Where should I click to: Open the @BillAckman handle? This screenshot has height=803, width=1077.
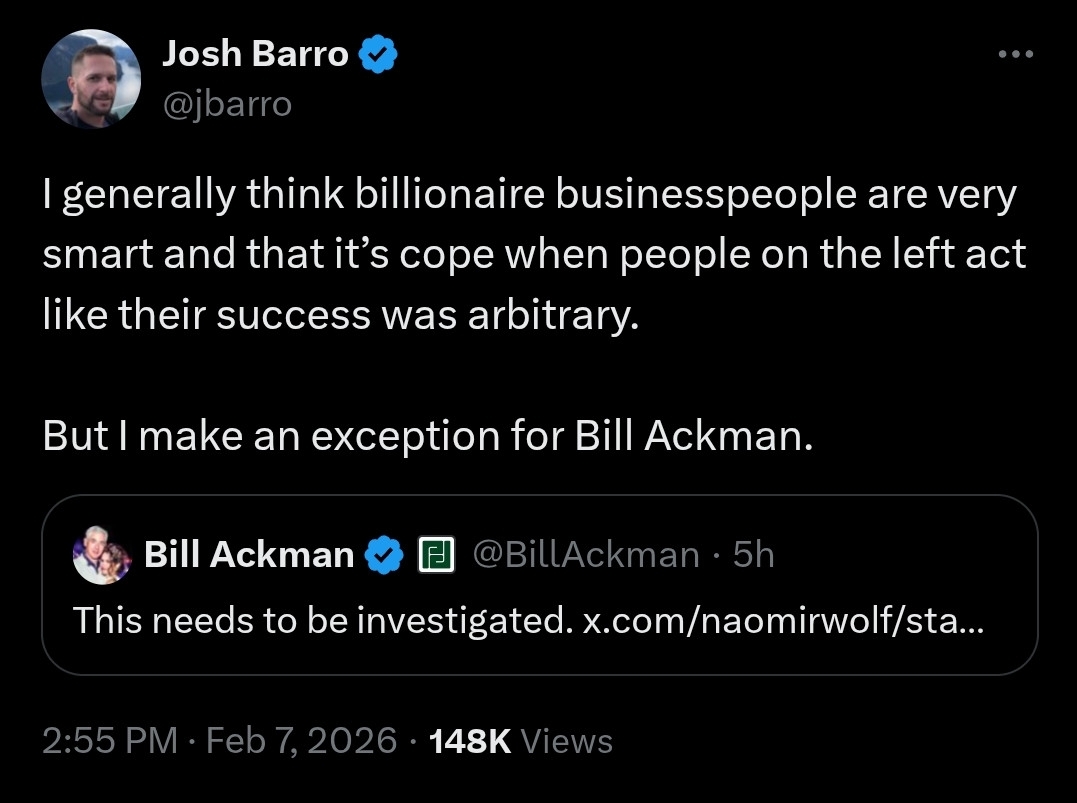[585, 554]
